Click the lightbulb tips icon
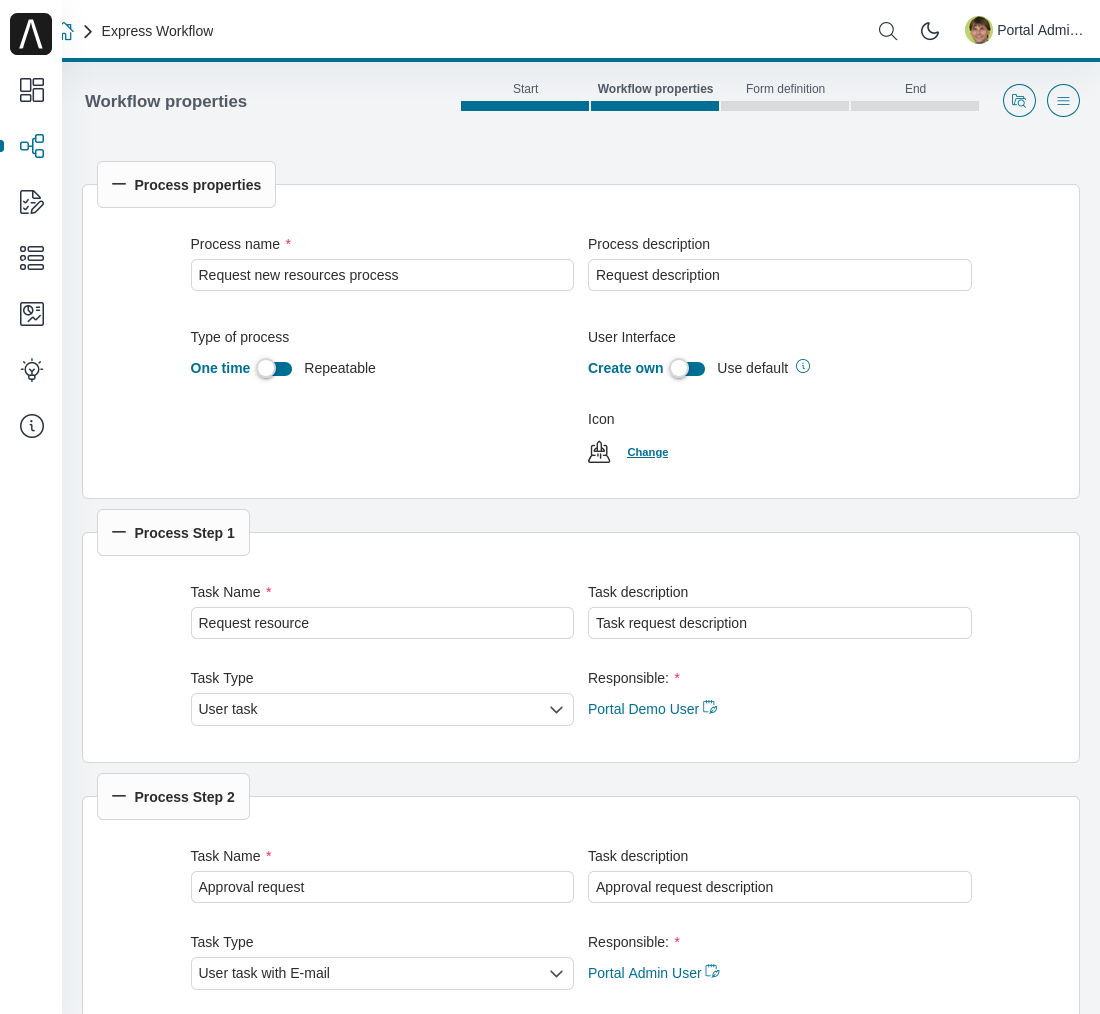 32,370
